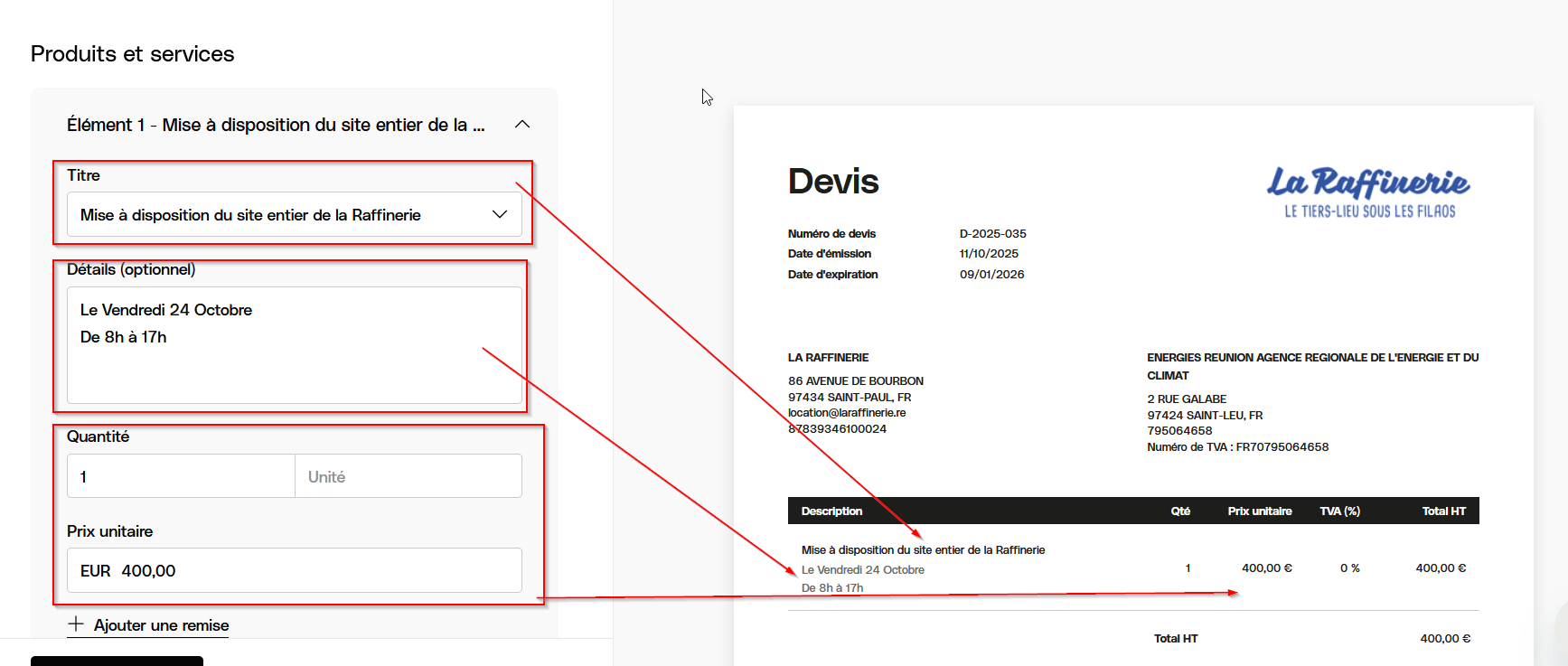Click the Total HT column header in black bar

pyautogui.click(x=1443, y=511)
